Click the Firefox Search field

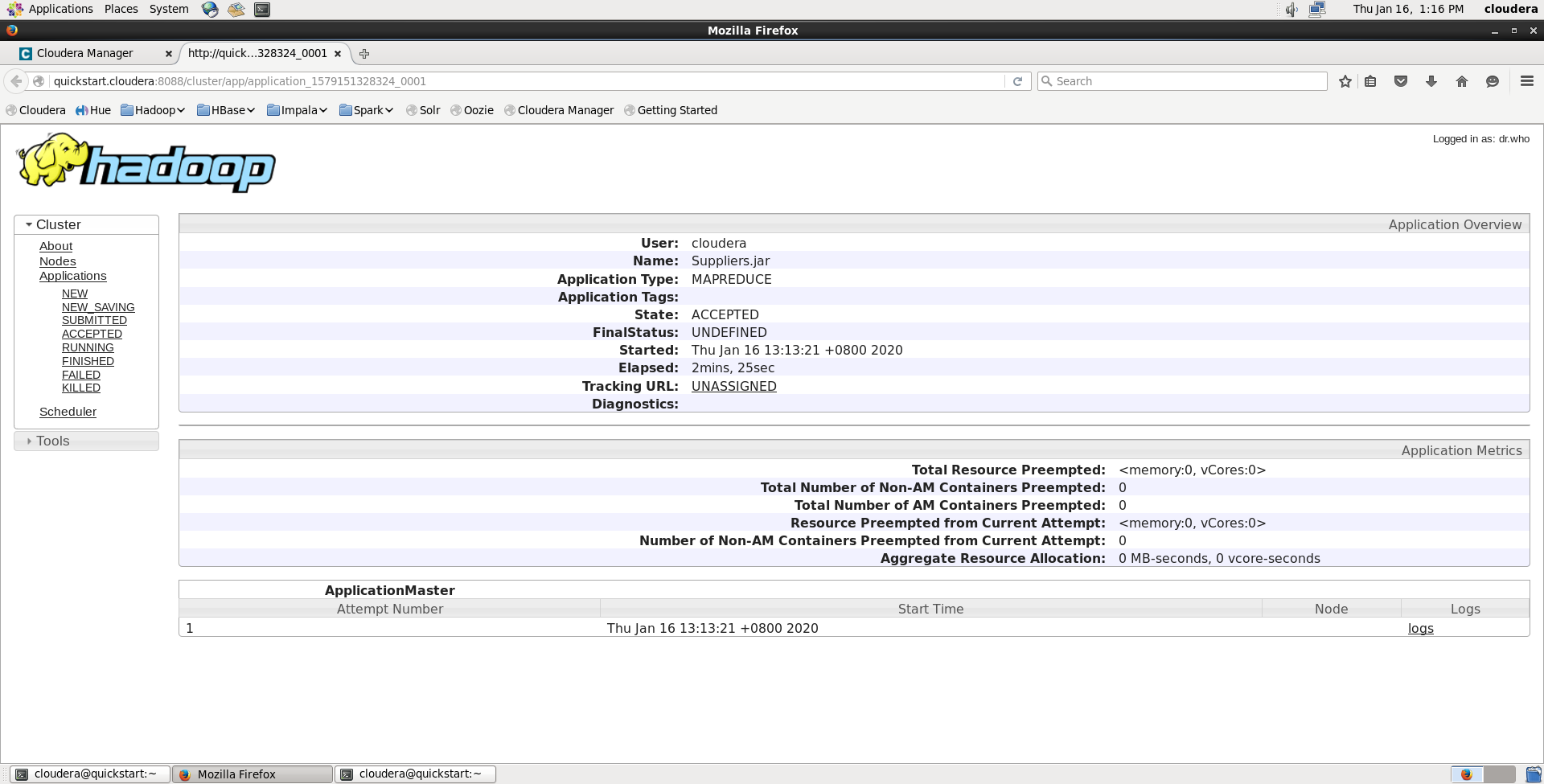coord(1182,81)
